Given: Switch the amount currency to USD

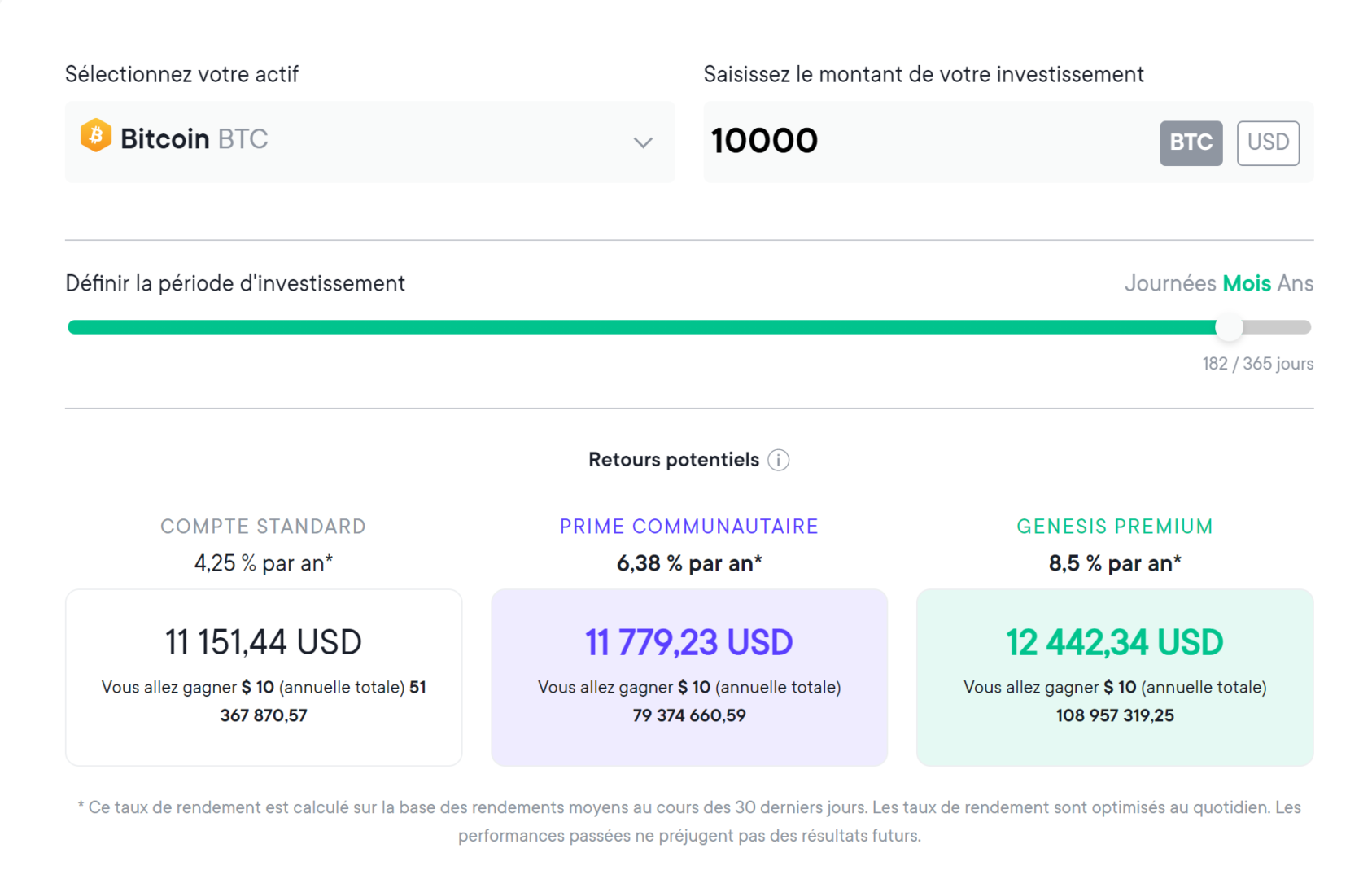Looking at the screenshot, I should 1267,143.
